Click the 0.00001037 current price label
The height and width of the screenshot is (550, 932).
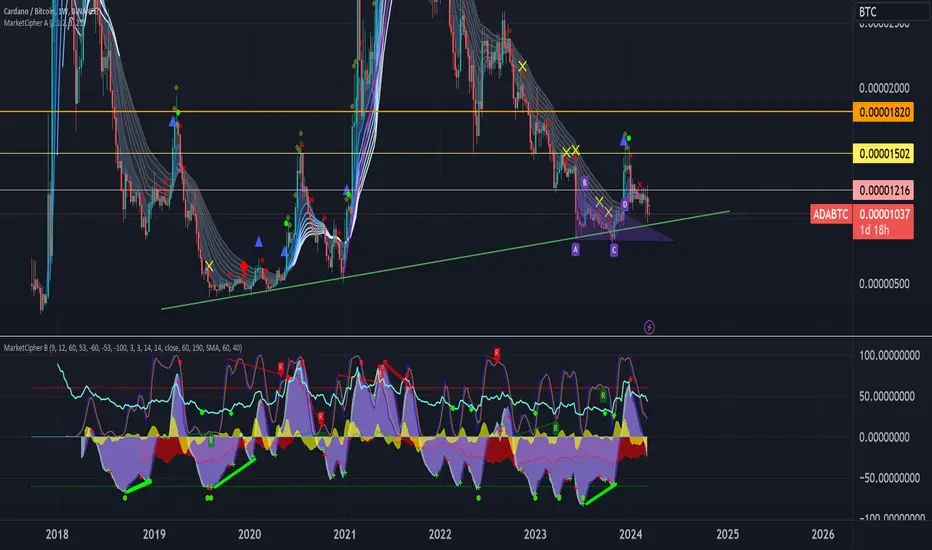coord(883,214)
